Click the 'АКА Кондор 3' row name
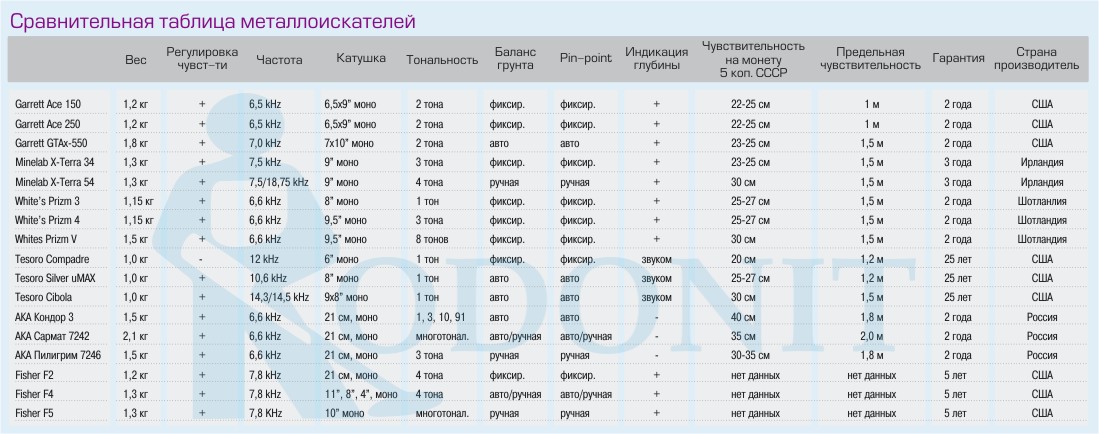This screenshot has height=434, width=1099. 44,317
